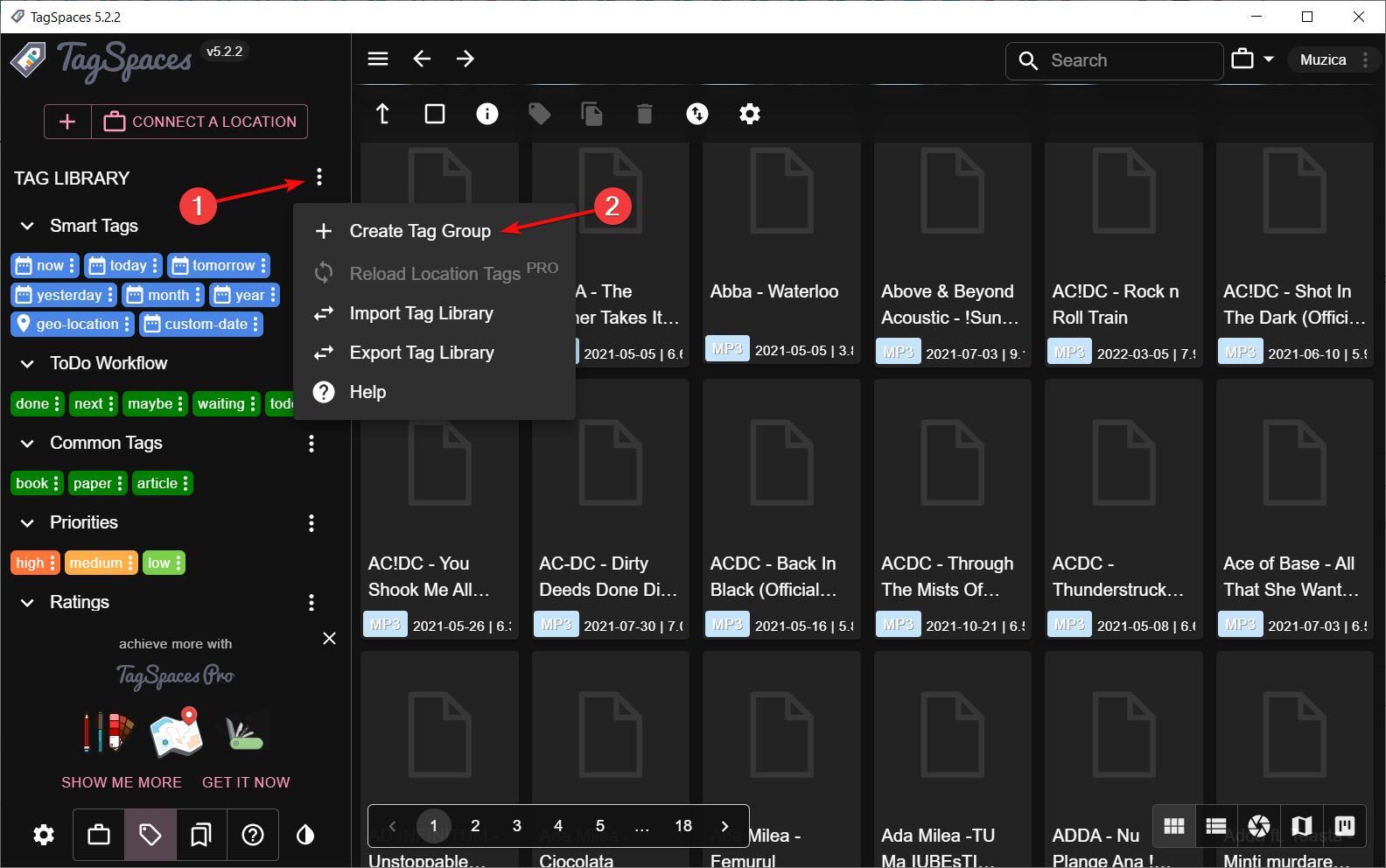Click the 'yesterday' smart tag
Viewport: 1386px width, 868px height.
tap(63, 295)
